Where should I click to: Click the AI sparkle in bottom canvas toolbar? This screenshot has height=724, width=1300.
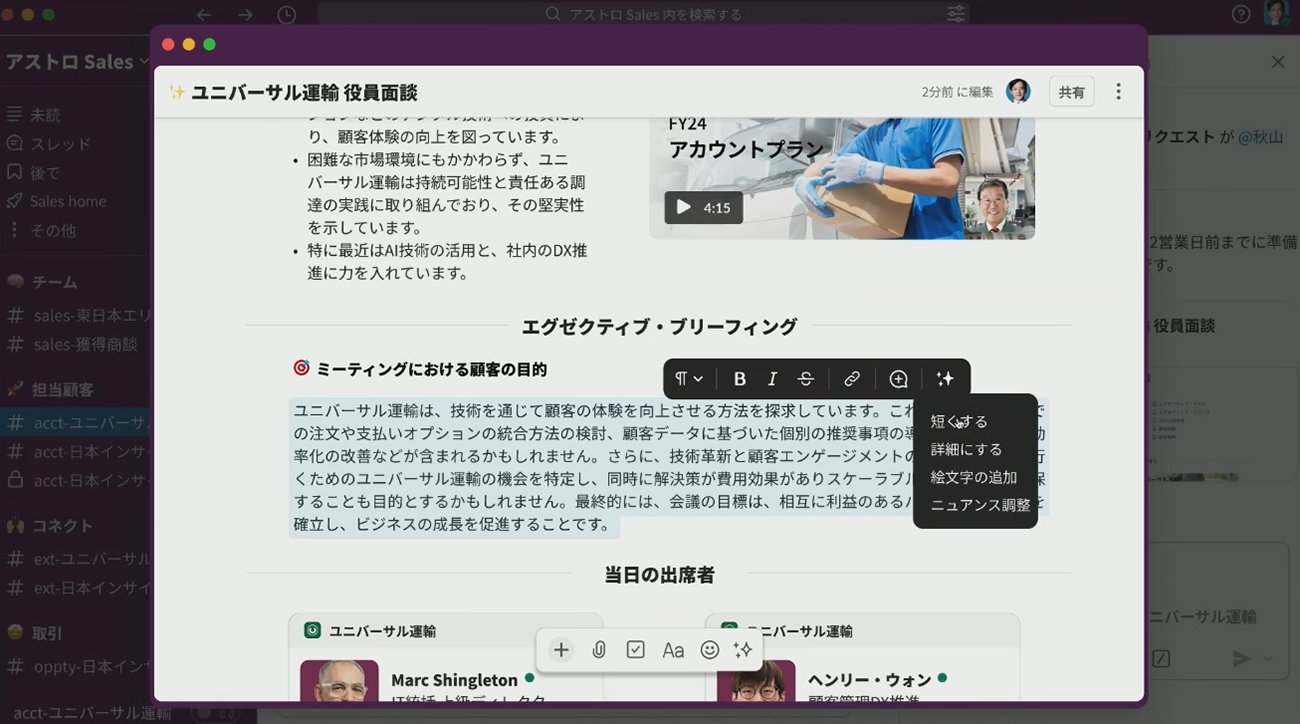pyautogui.click(x=743, y=650)
